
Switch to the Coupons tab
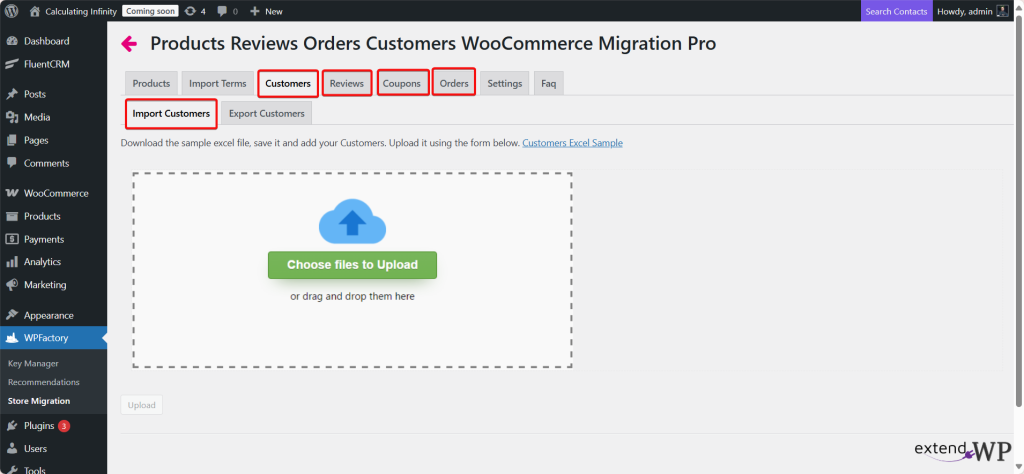pos(402,83)
